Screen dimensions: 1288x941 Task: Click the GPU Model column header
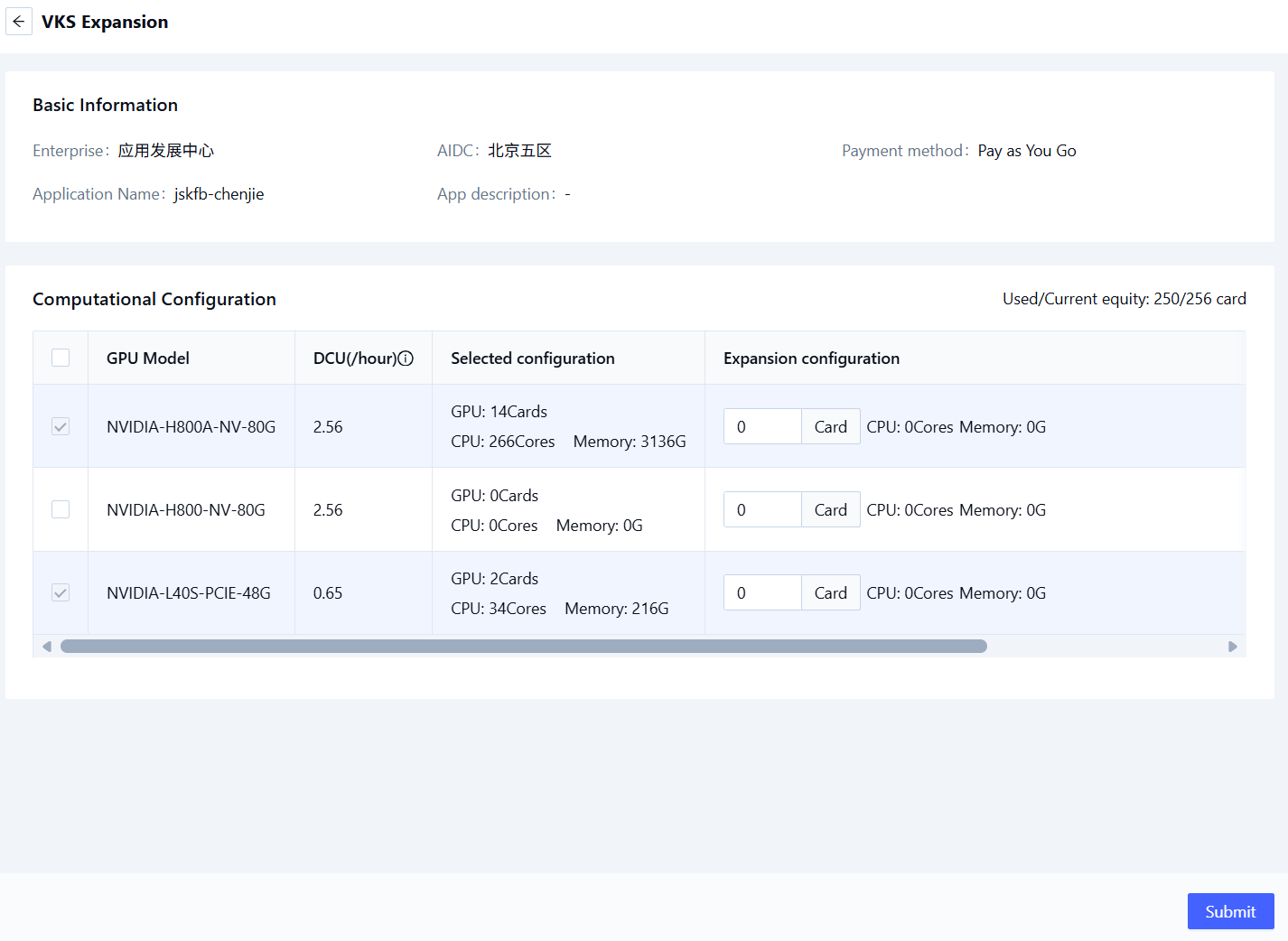[x=148, y=359]
